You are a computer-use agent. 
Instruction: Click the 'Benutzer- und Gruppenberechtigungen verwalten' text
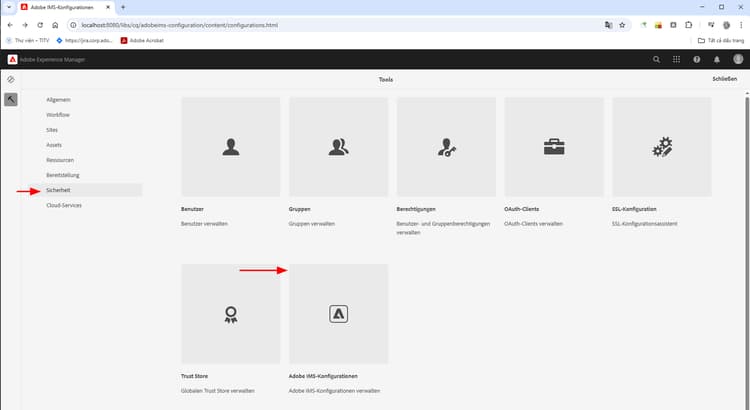443,228
